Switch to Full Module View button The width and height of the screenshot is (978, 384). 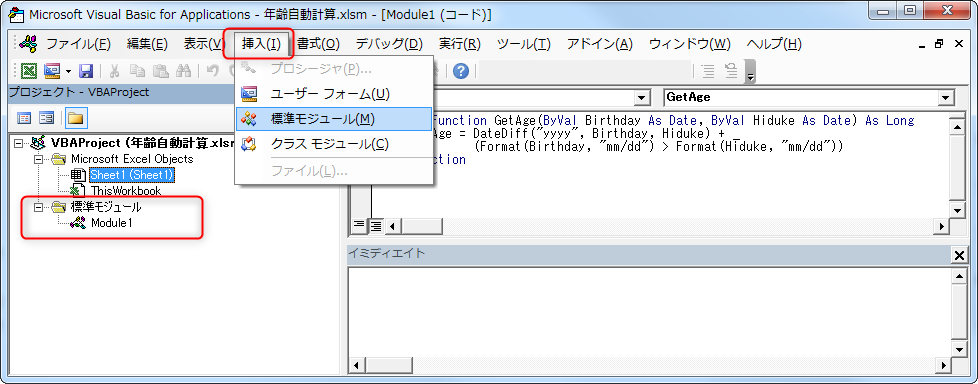tap(375, 225)
